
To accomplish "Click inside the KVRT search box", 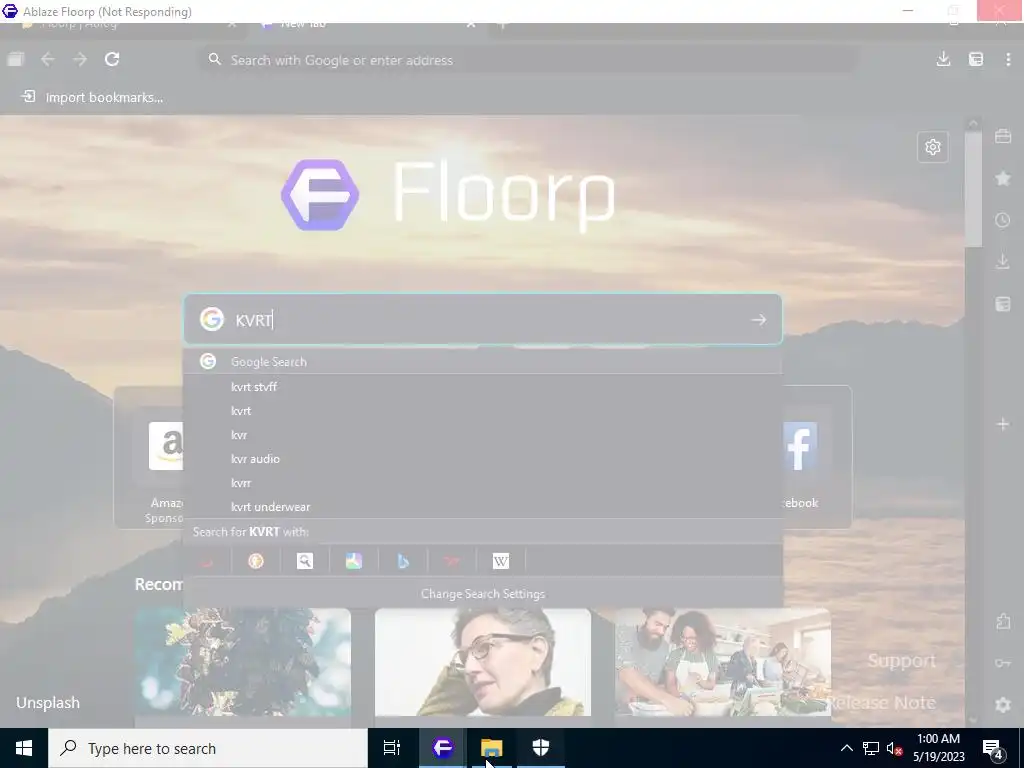I will 483,319.
